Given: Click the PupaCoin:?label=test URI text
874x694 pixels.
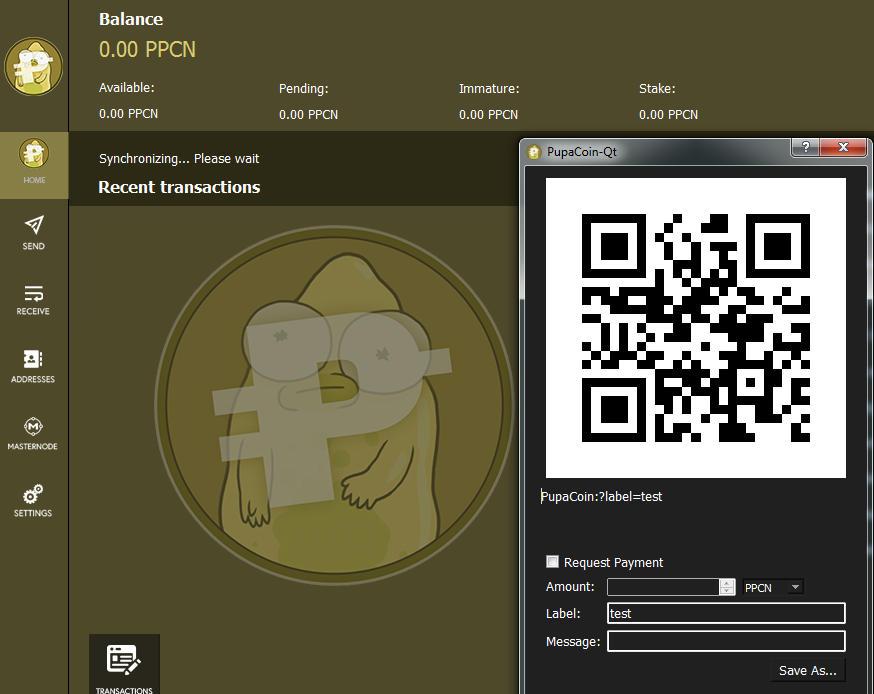Looking at the screenshot, I should [x=601, y=497].
